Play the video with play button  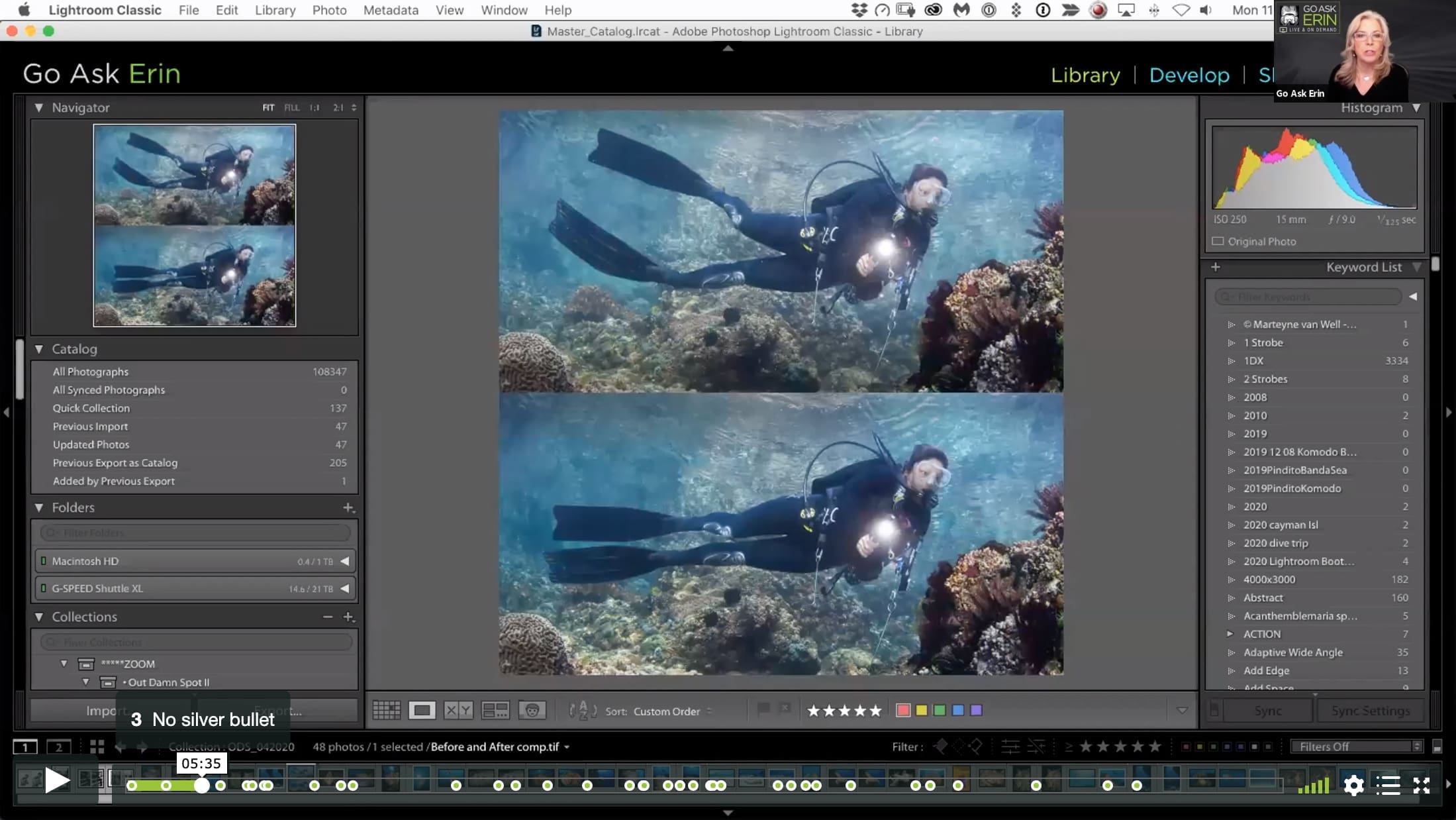(x=57, y=780)
